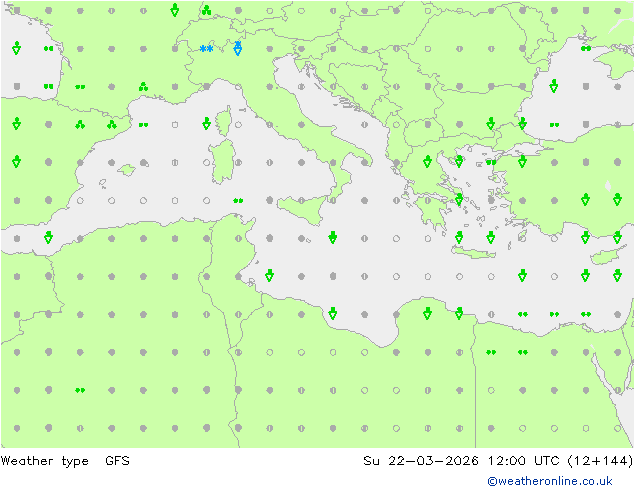
Task: Select the shower symbol in the western Black Sea
Action: click(x=554, y=86)
